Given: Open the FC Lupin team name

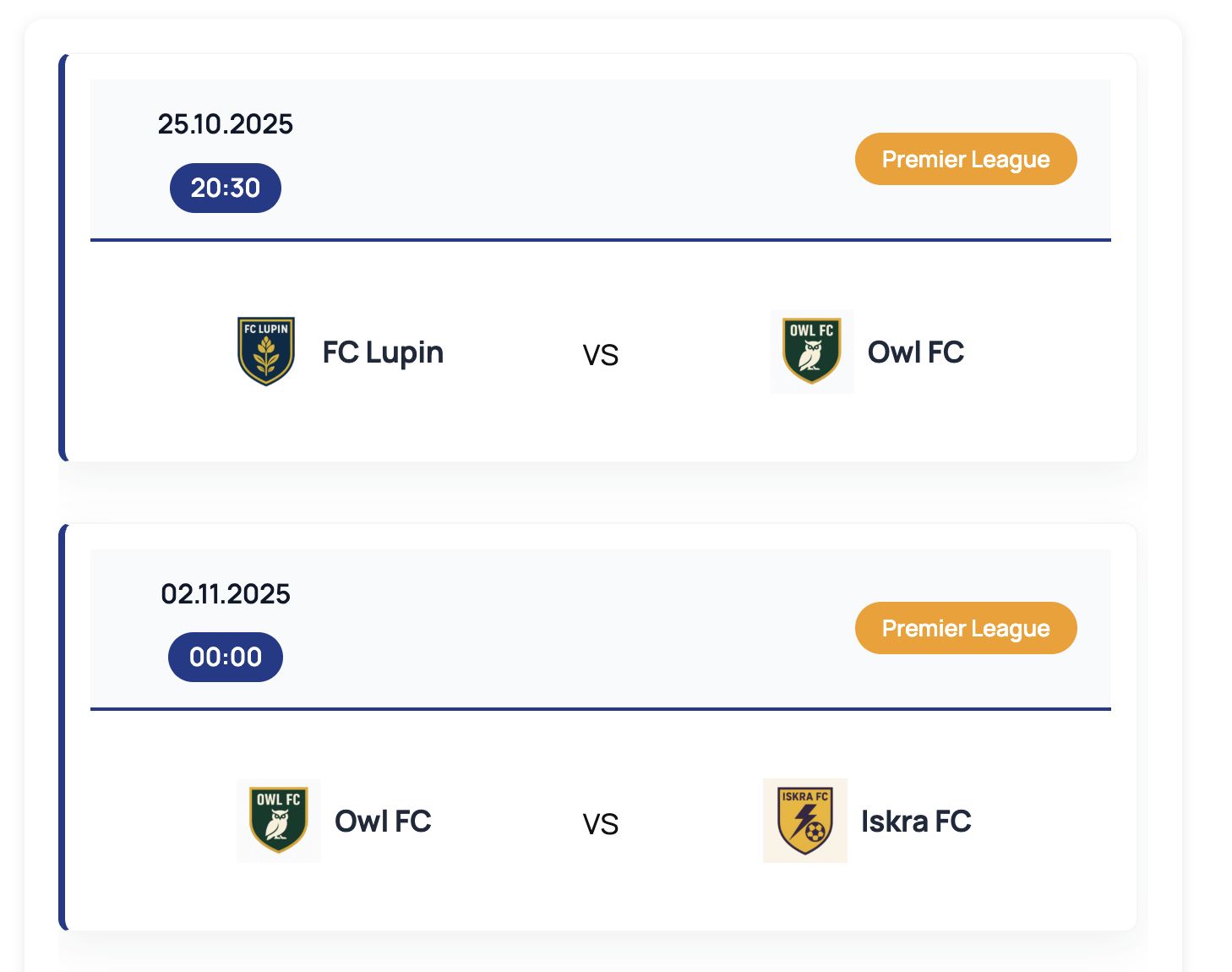Looking at the screenshot, I should coord(383,352).
